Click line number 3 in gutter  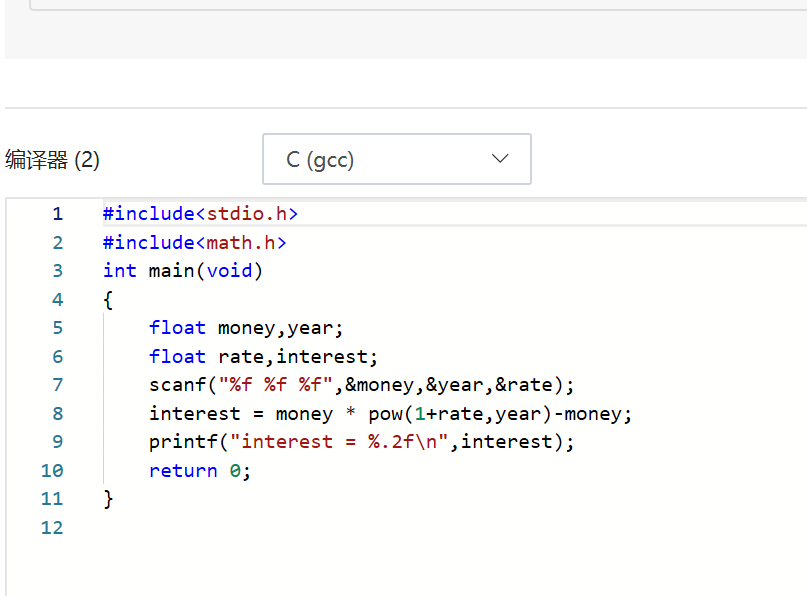(57, 271)
